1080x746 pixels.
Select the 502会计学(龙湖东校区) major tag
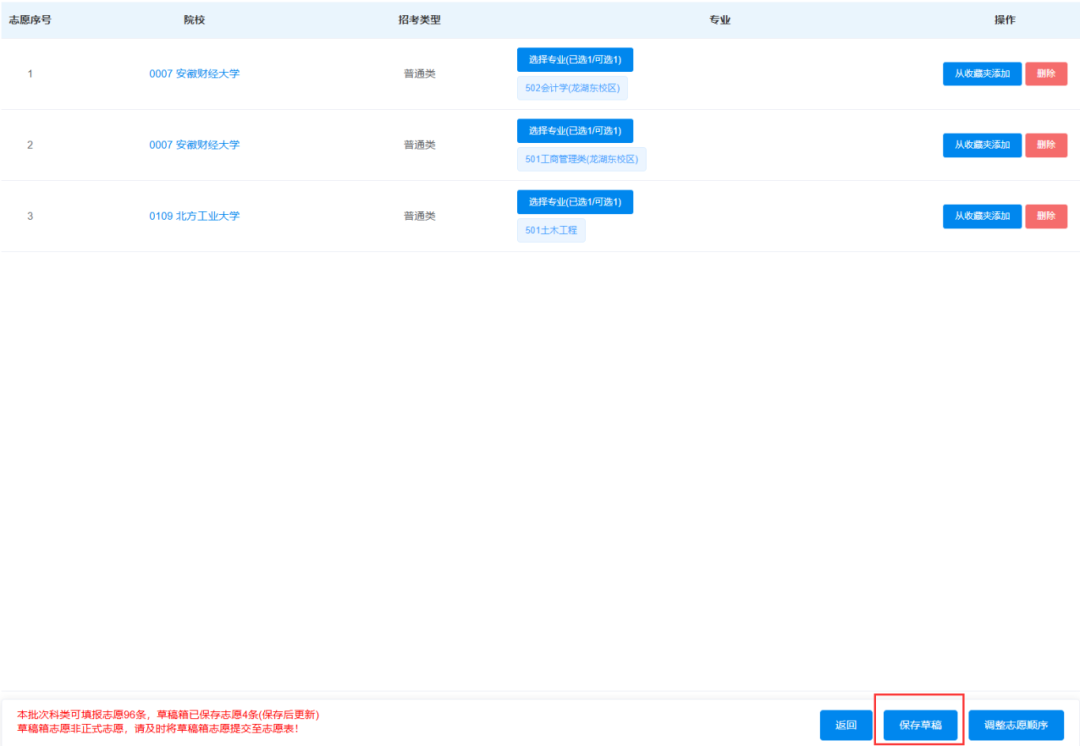572,88
